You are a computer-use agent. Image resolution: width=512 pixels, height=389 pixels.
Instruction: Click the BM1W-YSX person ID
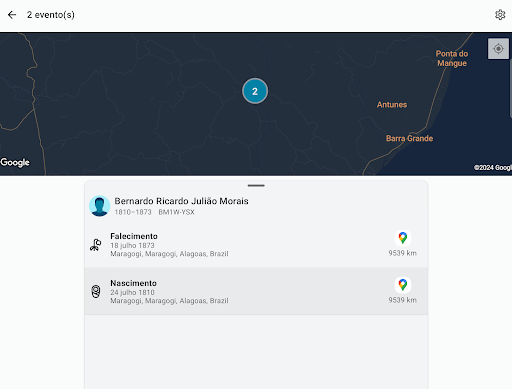coord(176,212)
